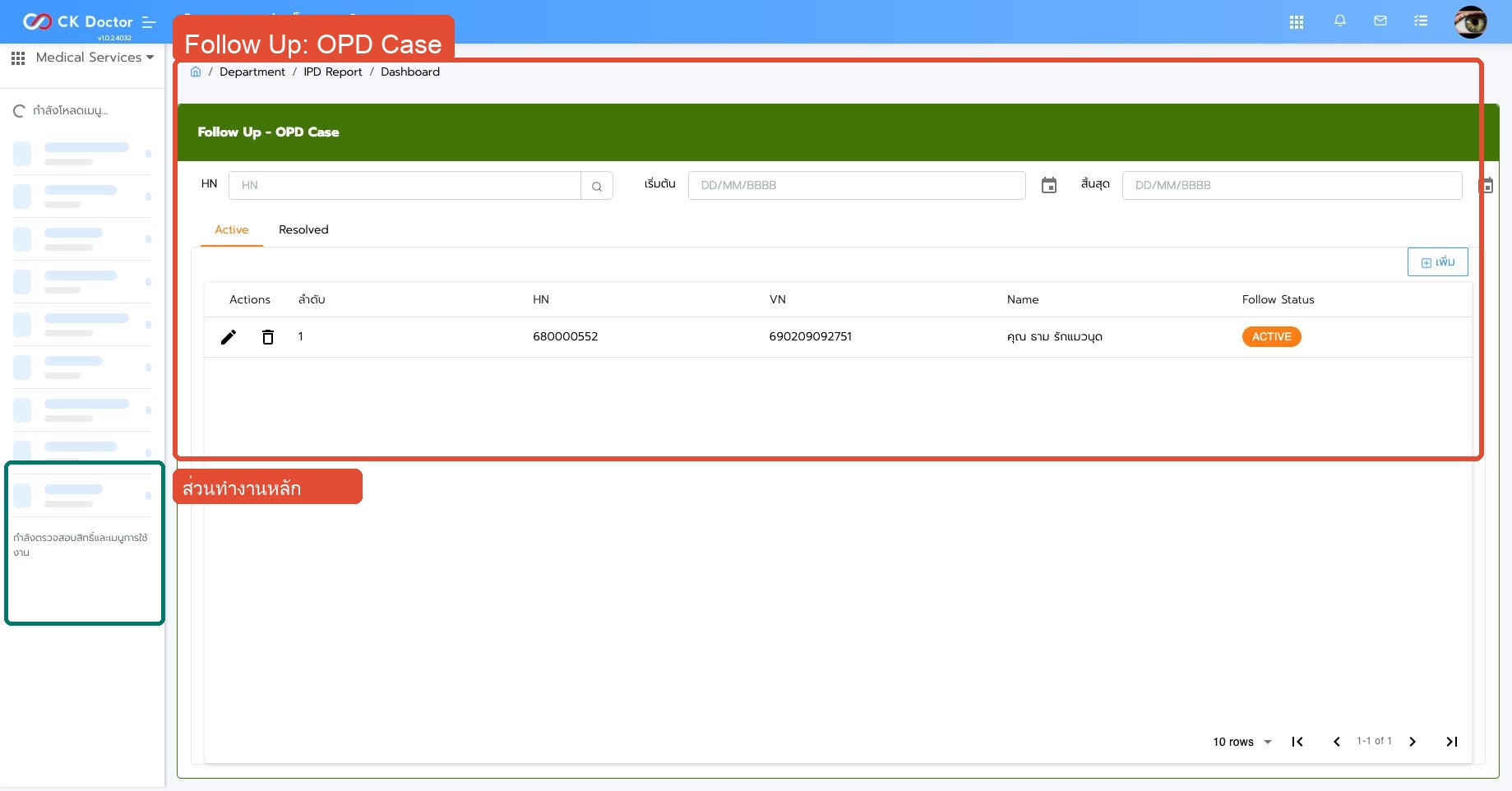Collapse sidebar with the menu toggle icon
This screenshot has width=1512, height=791.
click(149, 22)
